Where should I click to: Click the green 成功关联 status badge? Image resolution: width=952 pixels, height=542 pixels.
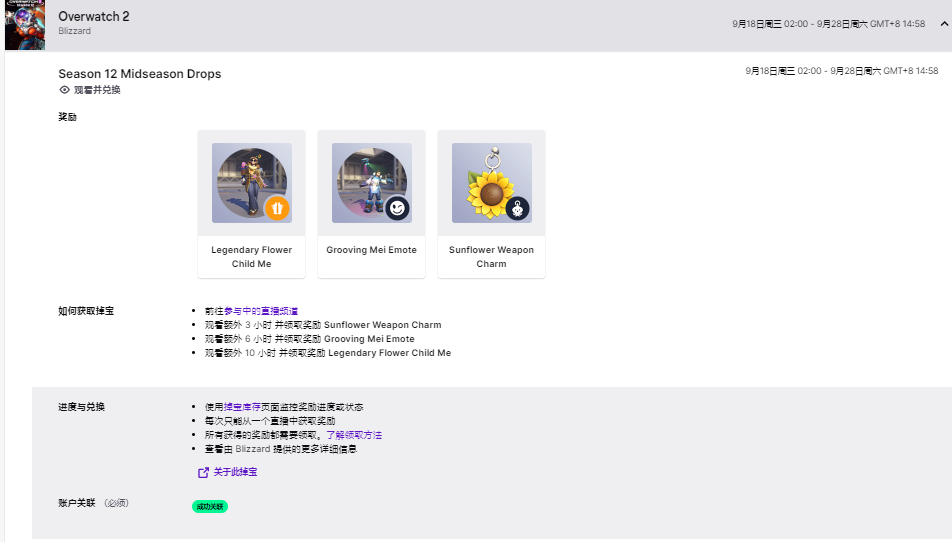210,507
